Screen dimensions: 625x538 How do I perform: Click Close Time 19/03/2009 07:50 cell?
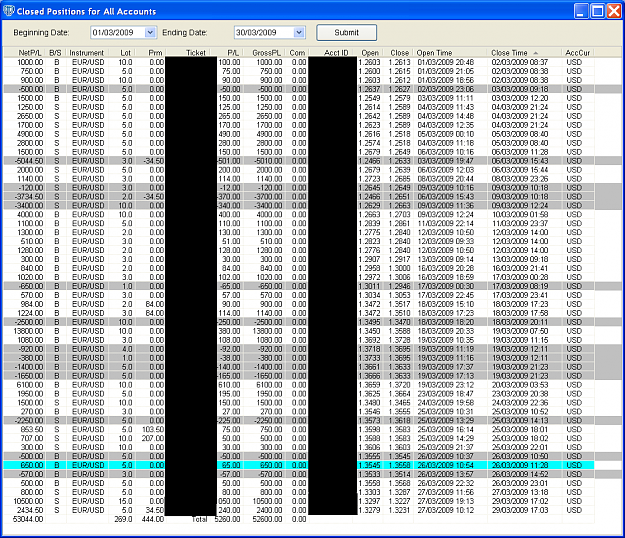[x=520, y=331]
